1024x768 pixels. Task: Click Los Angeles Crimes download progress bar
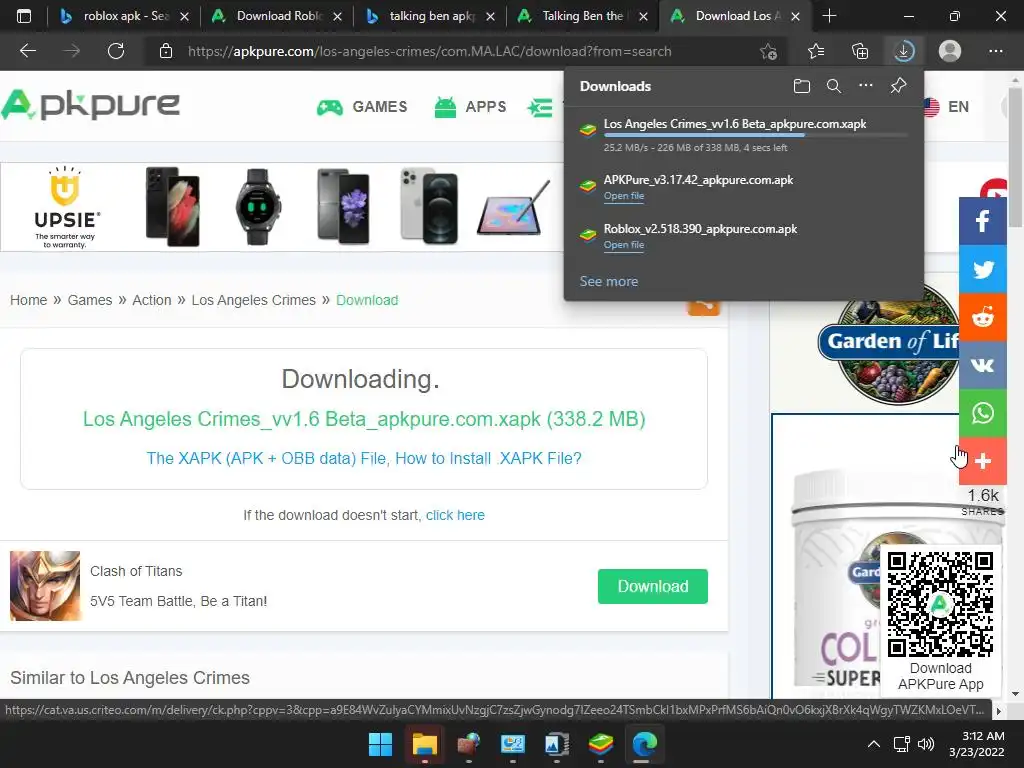click(755, 135)
